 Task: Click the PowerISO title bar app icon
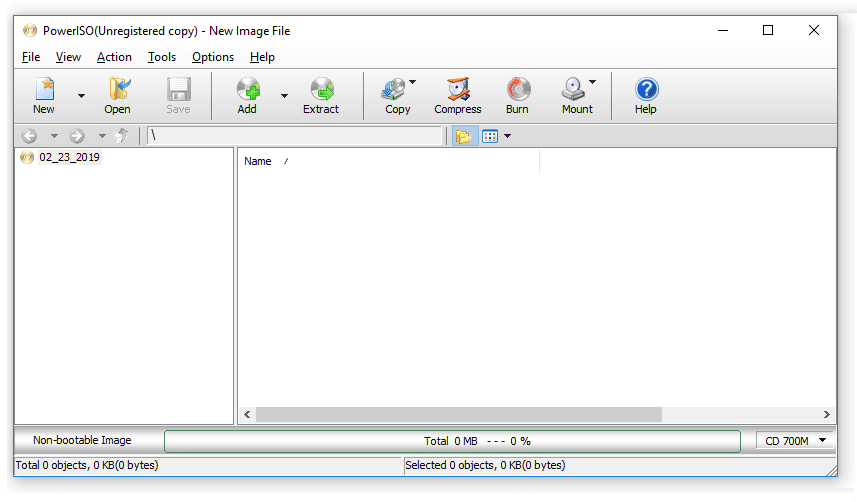[x=30, y=31]
